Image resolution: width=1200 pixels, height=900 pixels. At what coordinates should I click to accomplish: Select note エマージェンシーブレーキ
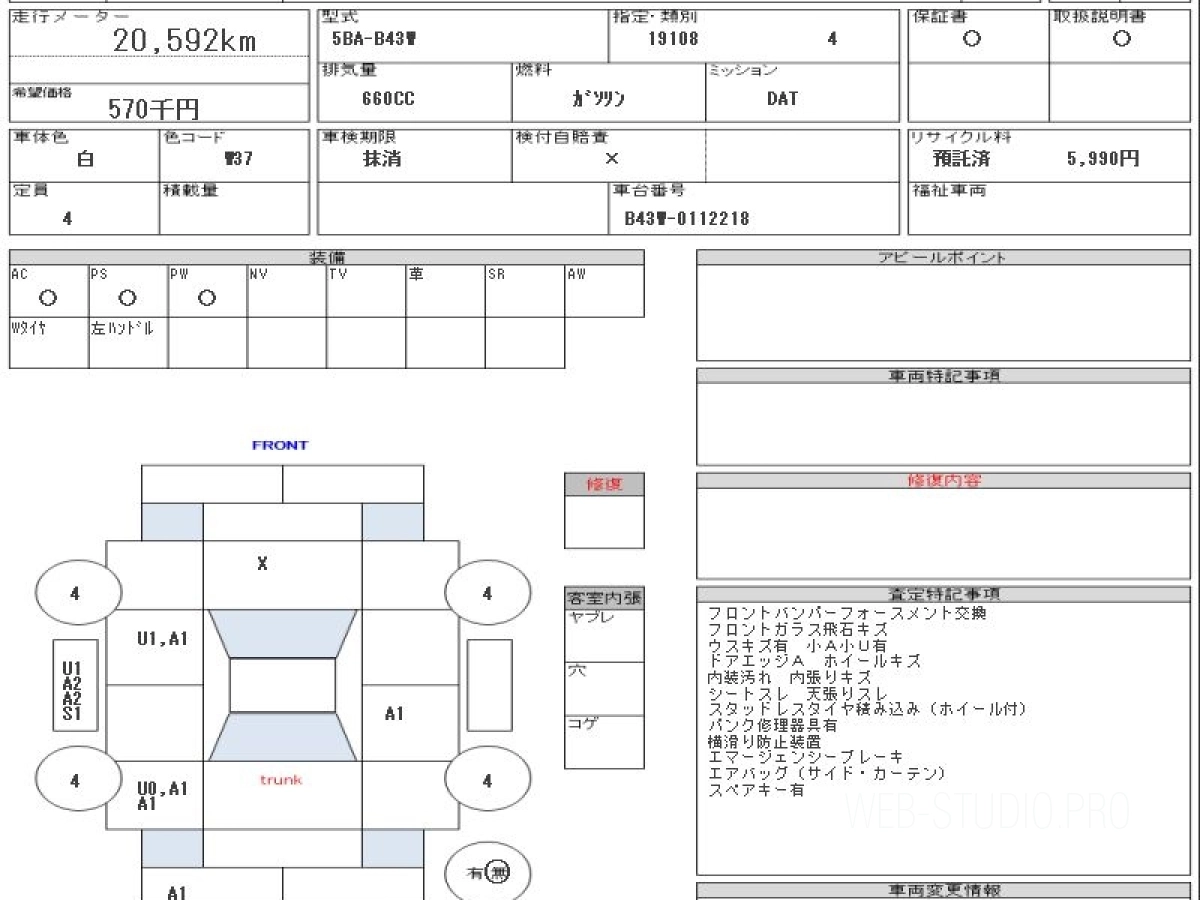pyautogui.click(x=805, y=757)
